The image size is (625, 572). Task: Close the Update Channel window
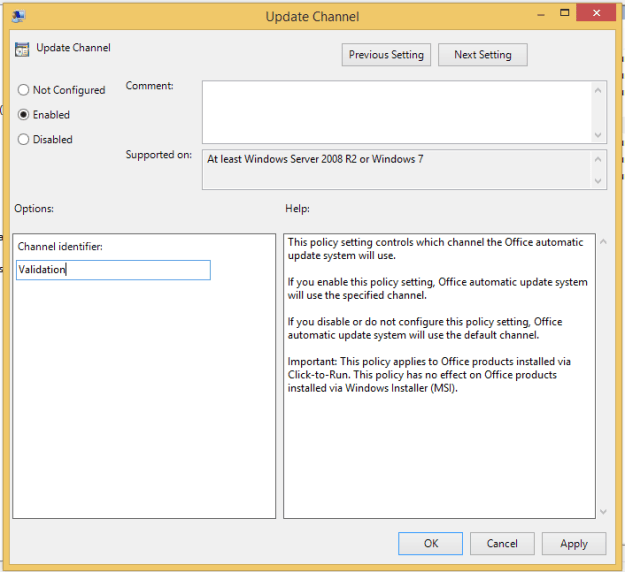[x=596, y=13]
